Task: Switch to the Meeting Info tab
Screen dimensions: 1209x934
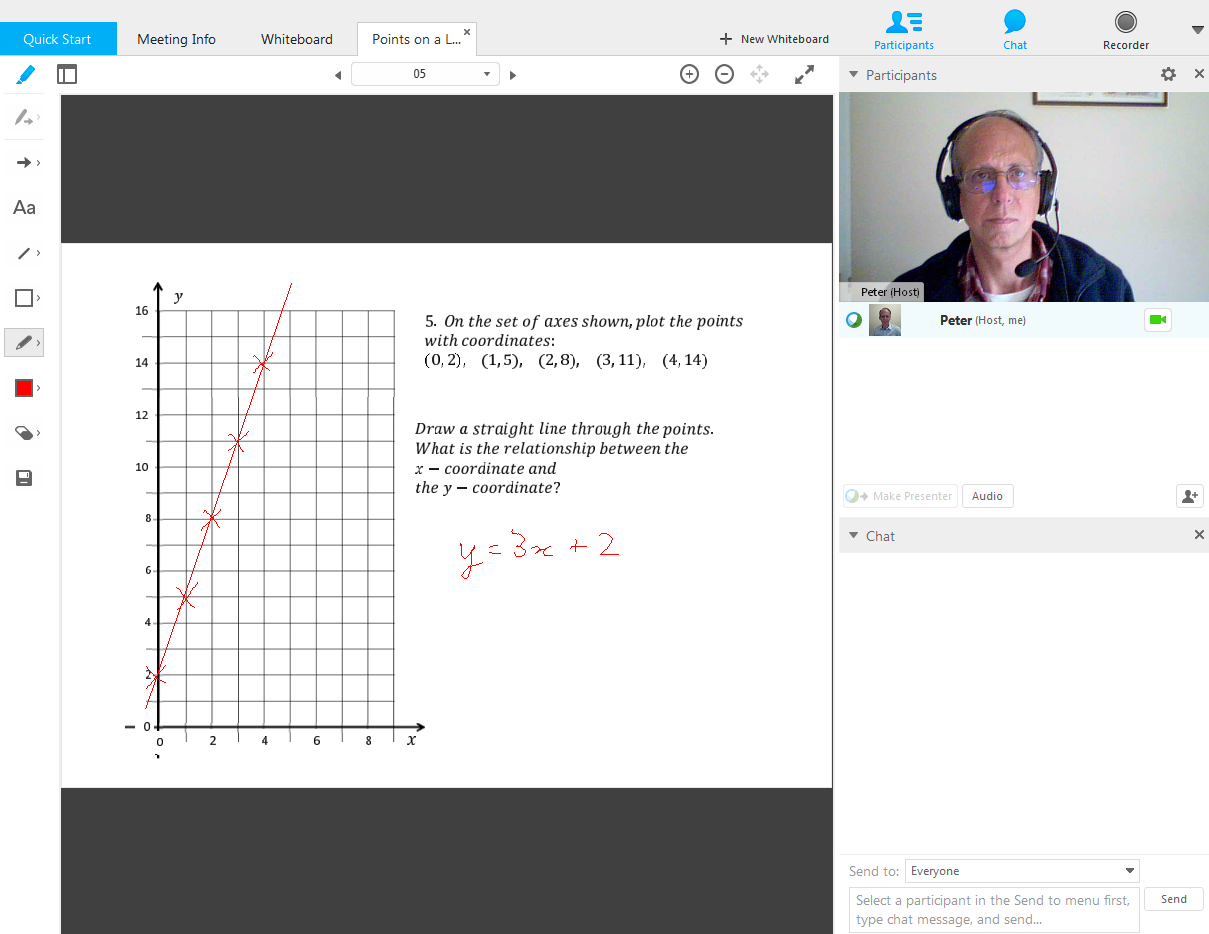Action: 176,39
